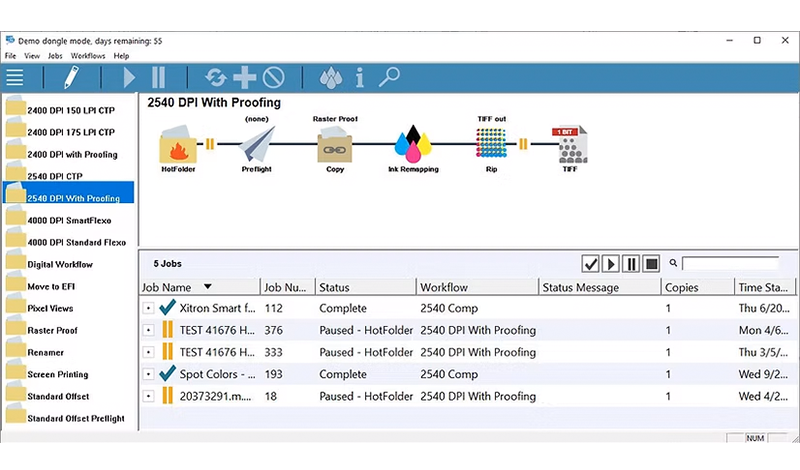Image resolution: width=800 pixels, height=470 pixels.
Task: Click the pause button in job list header
Action: click(631, 264)
